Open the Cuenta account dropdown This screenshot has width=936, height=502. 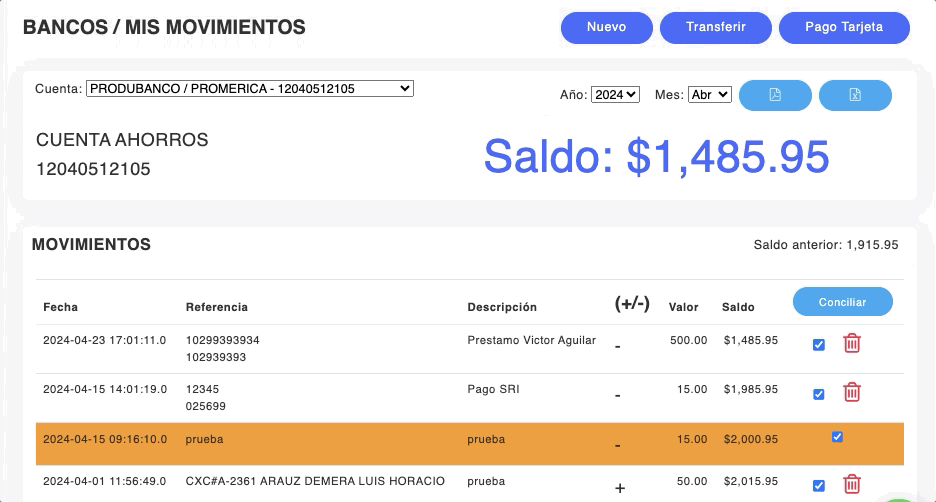pos(249,89)
